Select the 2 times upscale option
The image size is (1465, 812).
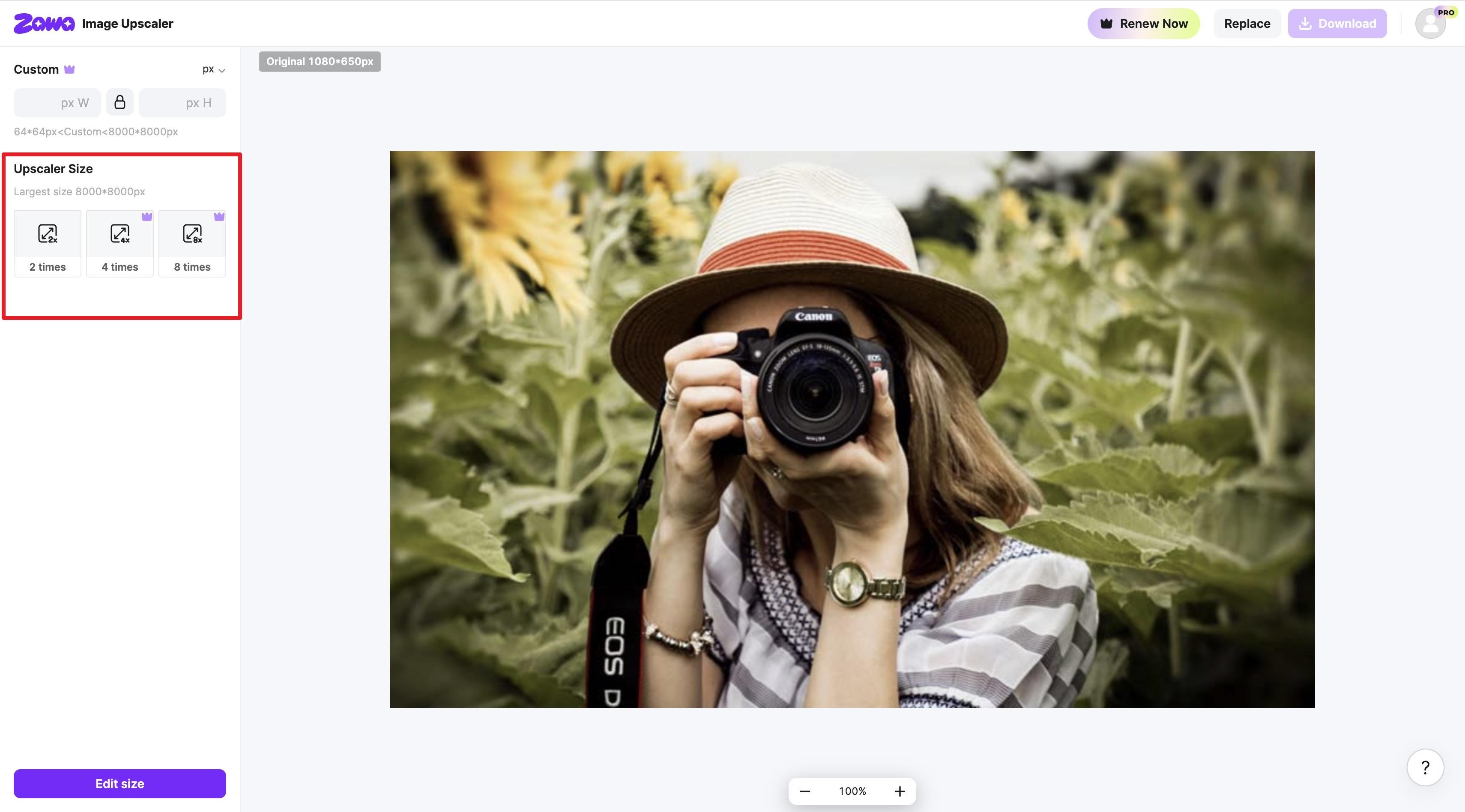(x=48, y=243)
